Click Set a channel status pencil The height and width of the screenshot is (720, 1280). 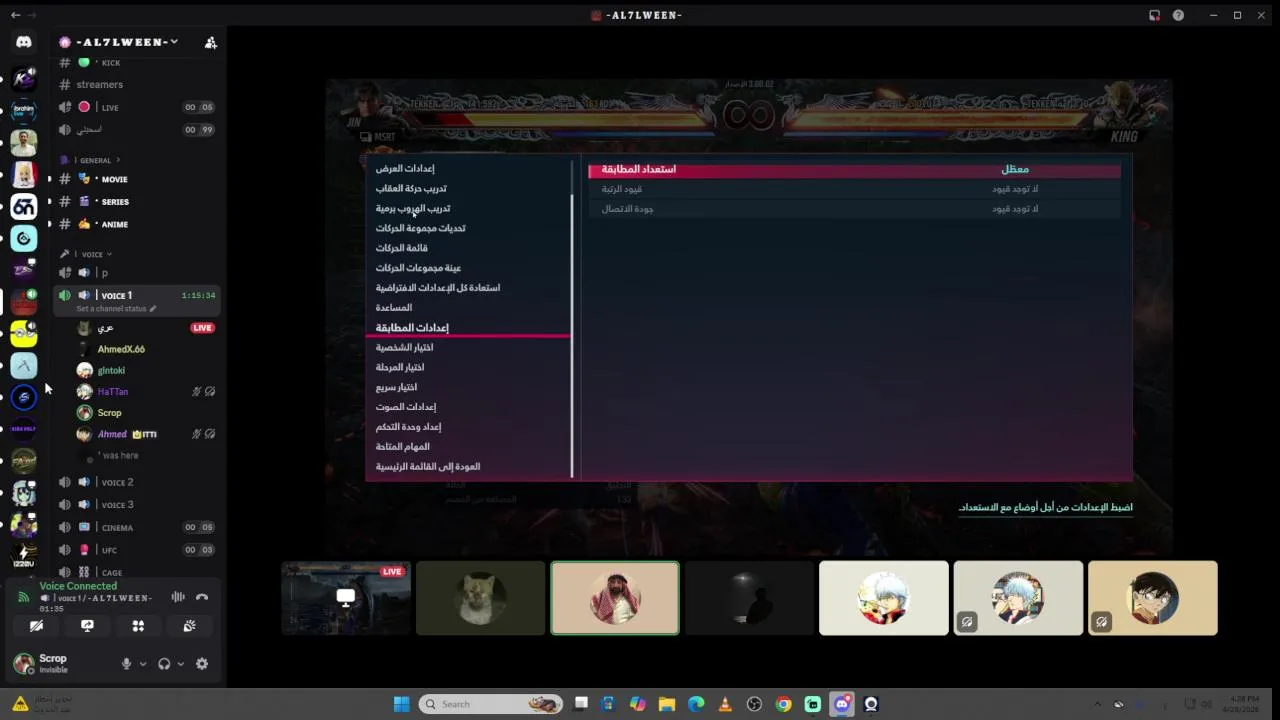[153, 309]
